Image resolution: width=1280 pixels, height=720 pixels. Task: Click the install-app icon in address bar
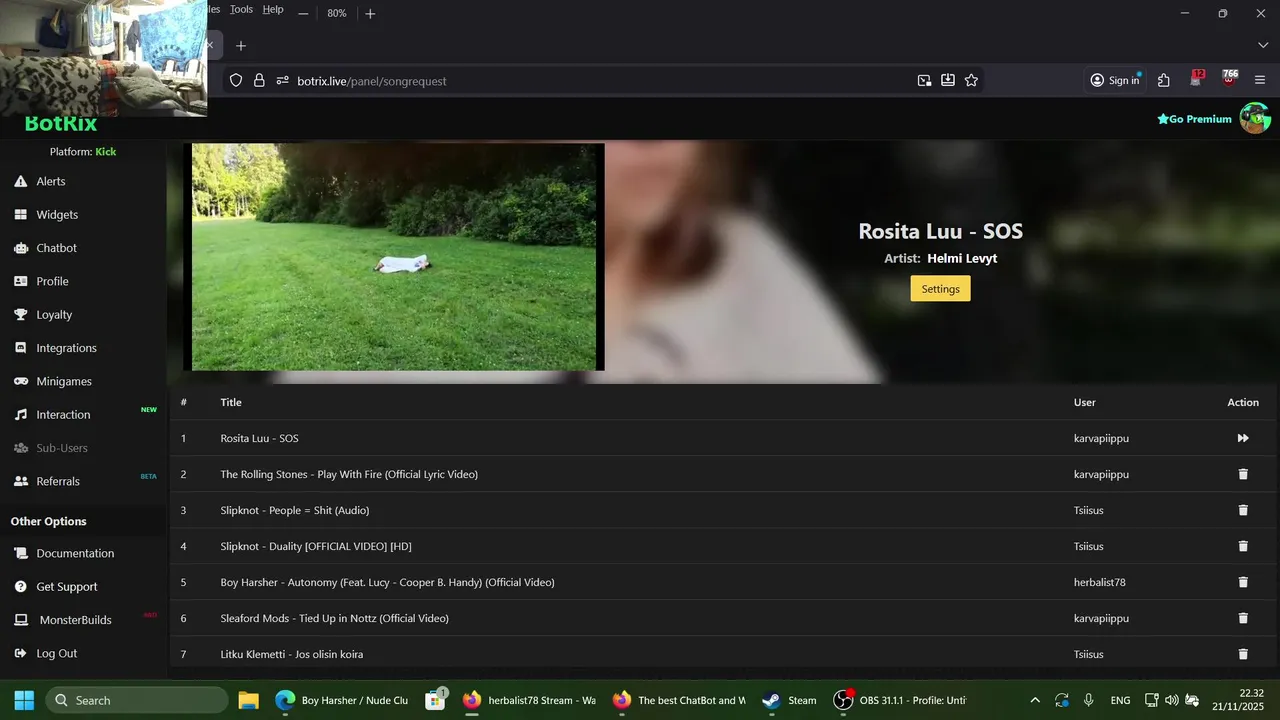pos(948,80)
